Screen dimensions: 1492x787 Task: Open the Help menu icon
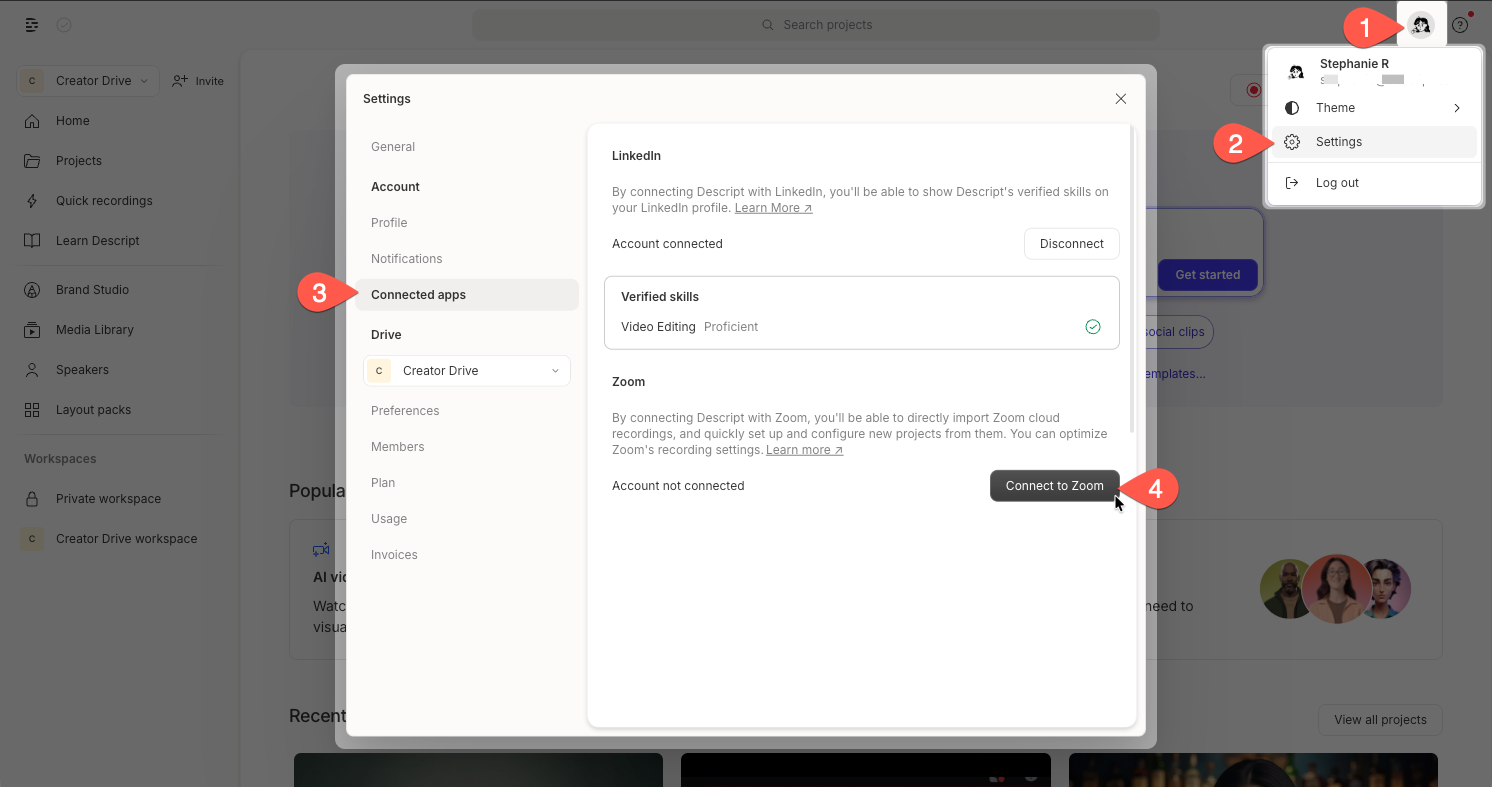pyautogui.click(x=1459, y=24)
